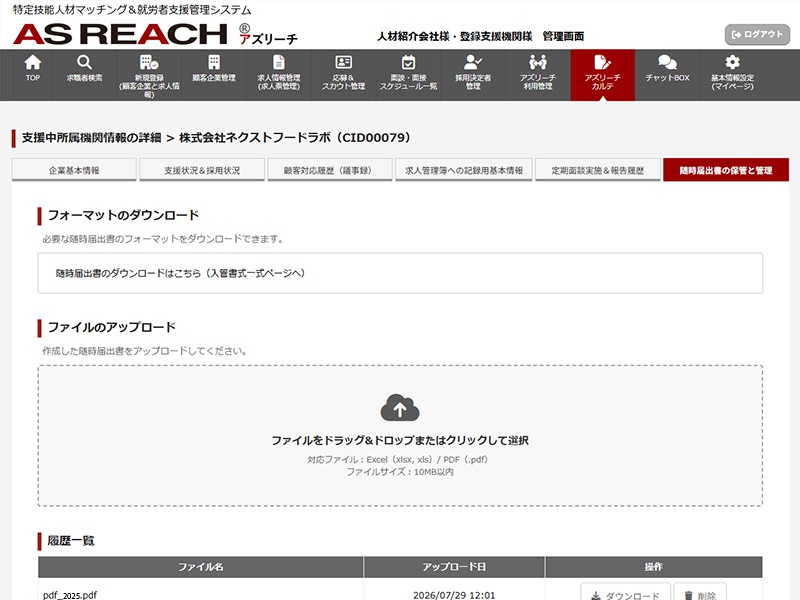Open 顧客企業管理 building icon
The width and height of the screenshot is (800, 600).
point(214,62)
